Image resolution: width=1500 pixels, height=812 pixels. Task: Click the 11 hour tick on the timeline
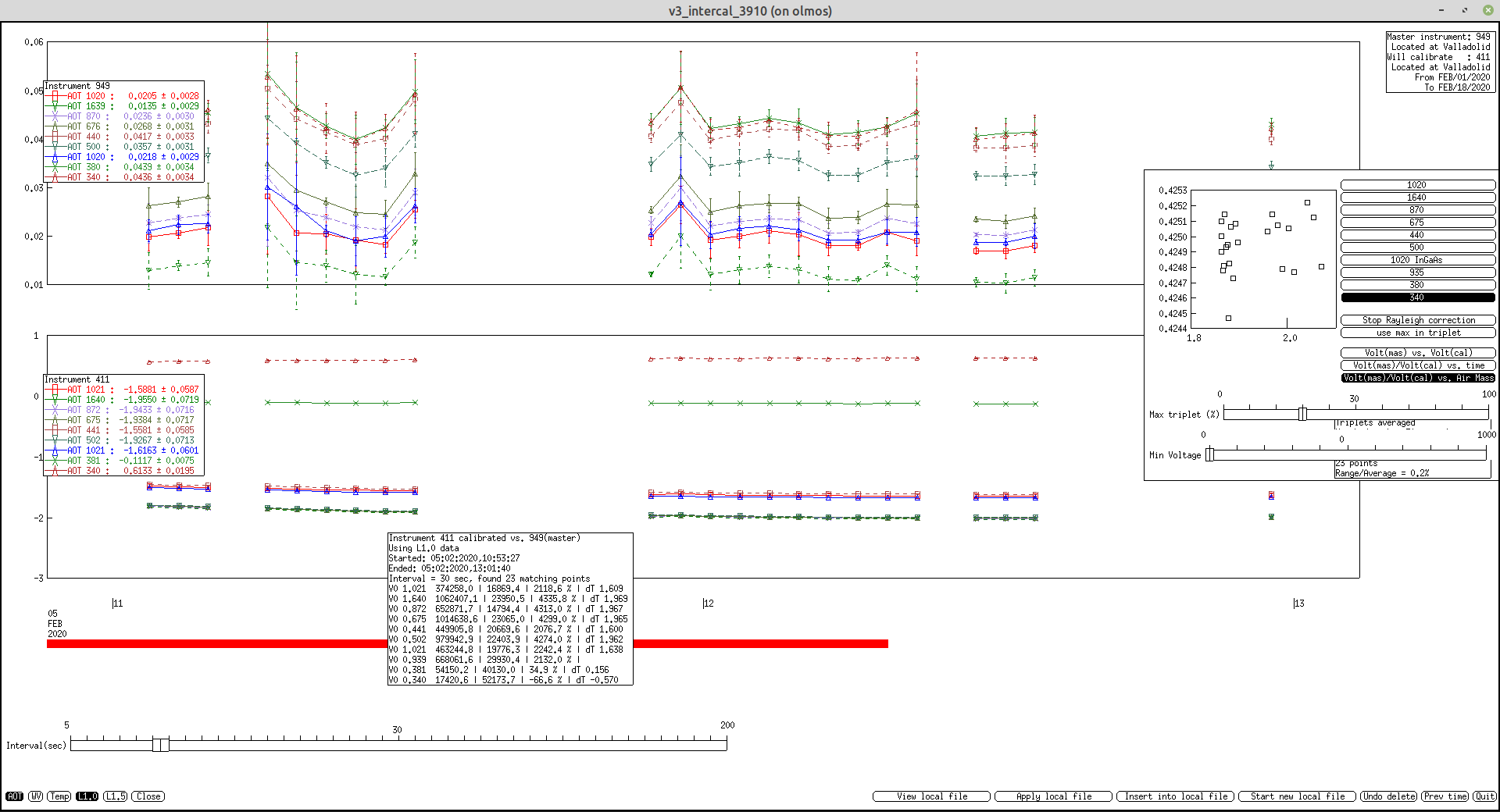pyautogui.click(x=117, y=603)
